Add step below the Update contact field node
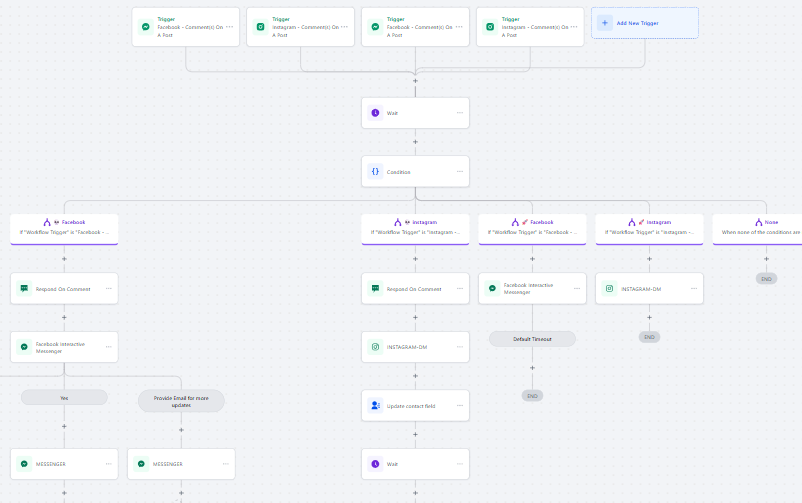 (415, 434)
